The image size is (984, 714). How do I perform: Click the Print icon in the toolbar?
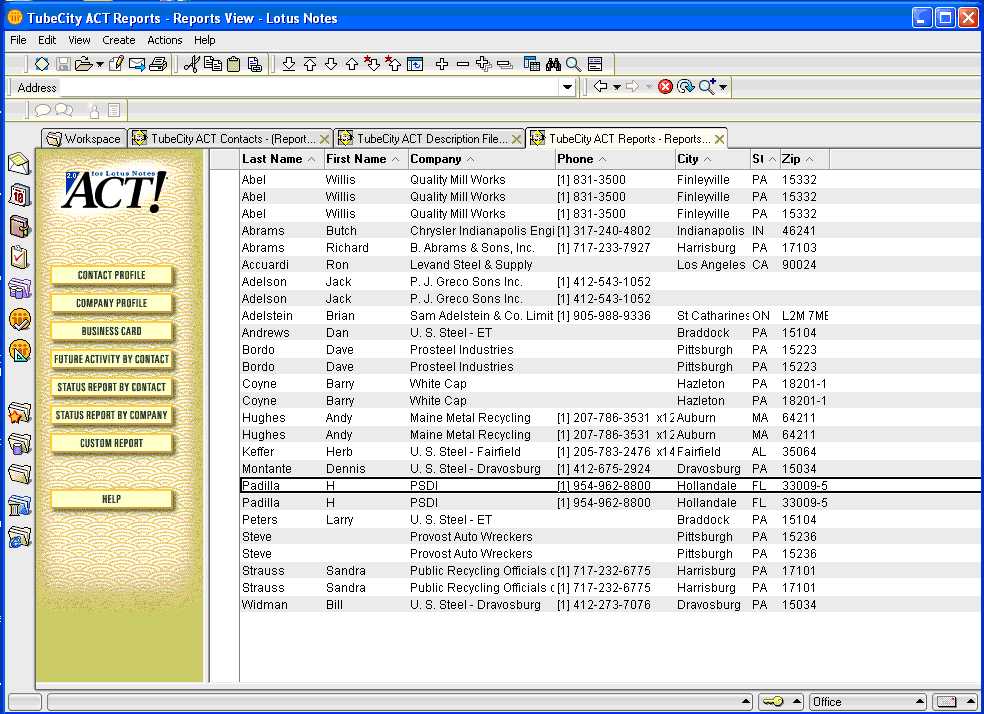[158, 64]
